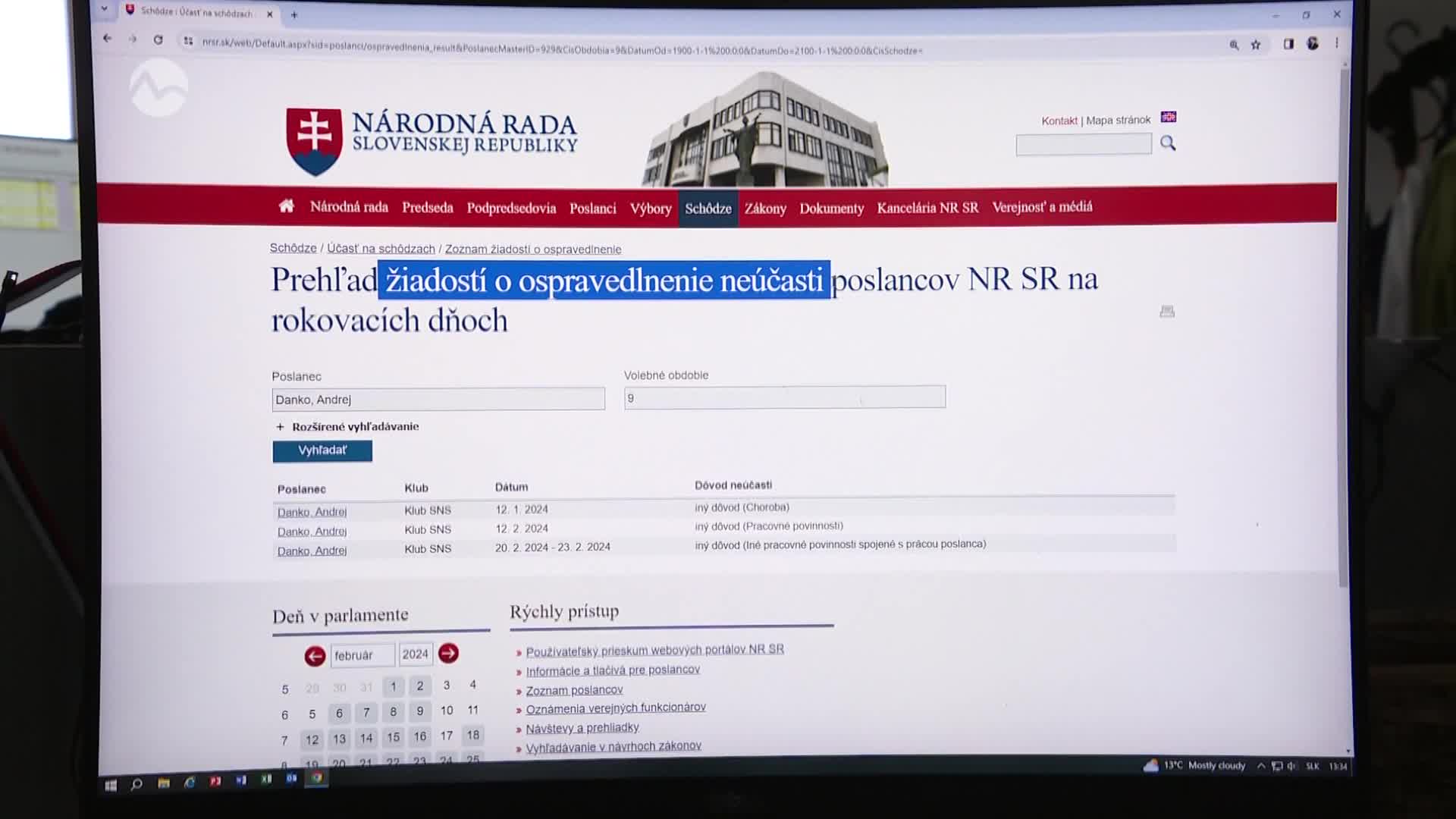Open Zoznam poslancov quick link

[x=575, y=690]
